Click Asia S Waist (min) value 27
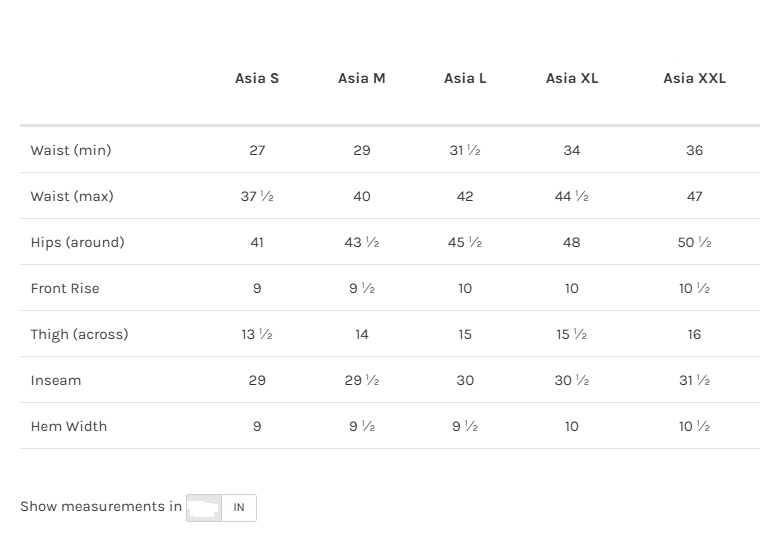This screenshot has height=546, width=784. [x=257, y=150]
